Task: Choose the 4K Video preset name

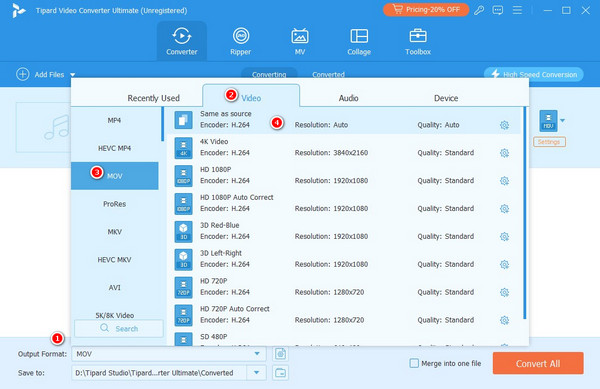Action: pos(214,142)
